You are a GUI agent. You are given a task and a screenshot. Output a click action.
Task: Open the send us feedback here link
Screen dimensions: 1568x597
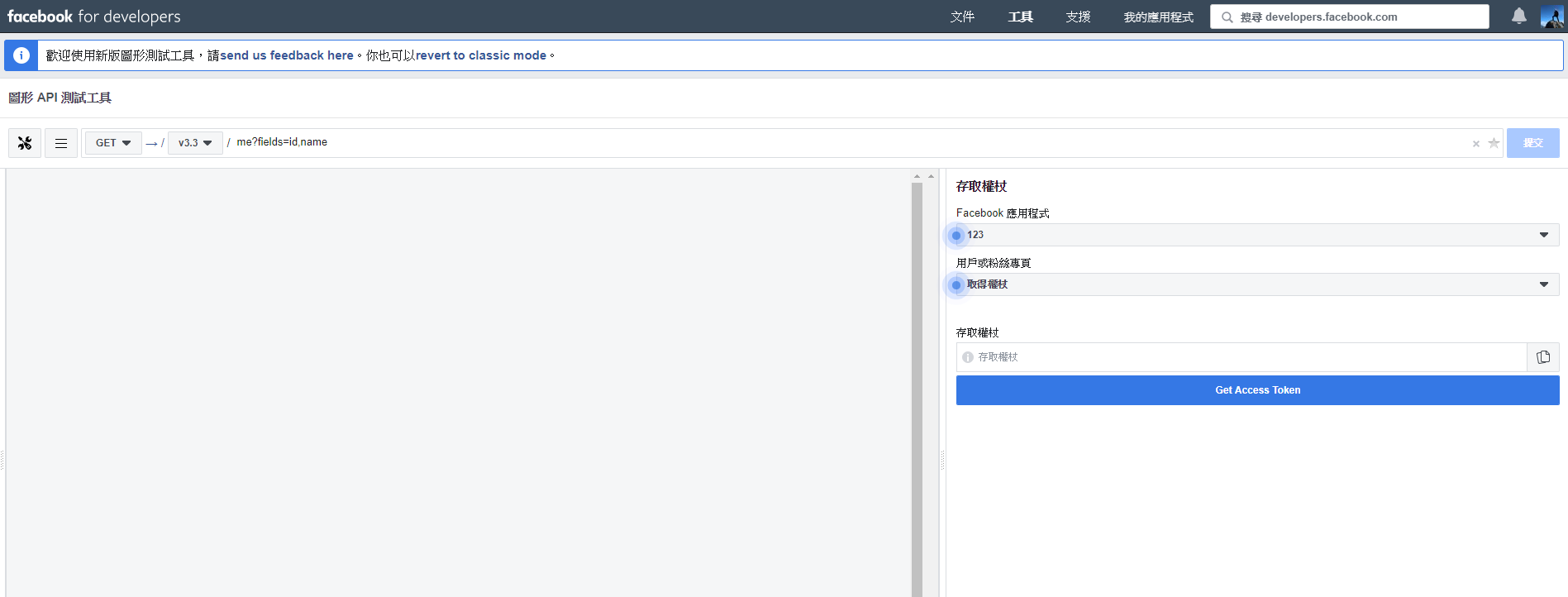click(x=287, y=55)
